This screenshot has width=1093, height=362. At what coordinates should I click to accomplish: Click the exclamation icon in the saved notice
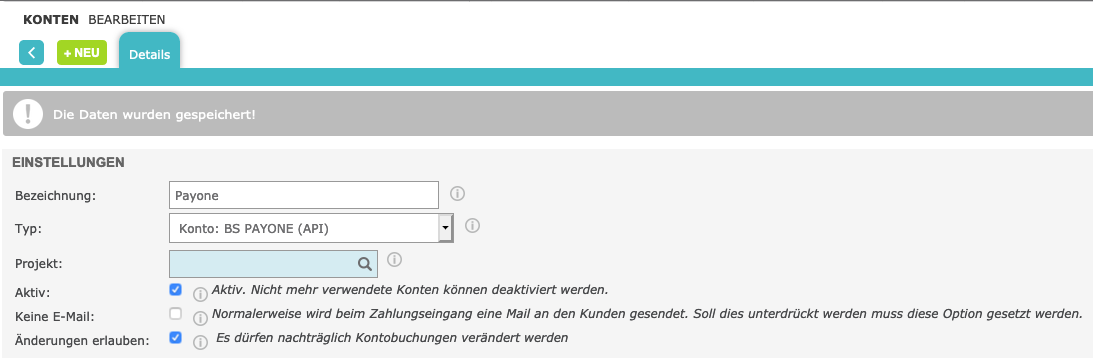coord(27,113)
